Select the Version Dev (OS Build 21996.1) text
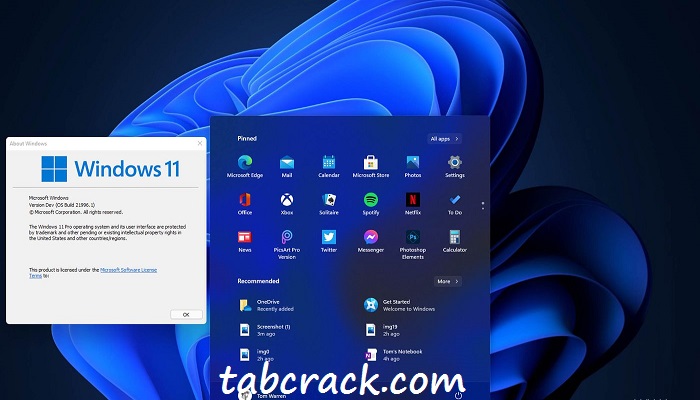 [62, 205]
